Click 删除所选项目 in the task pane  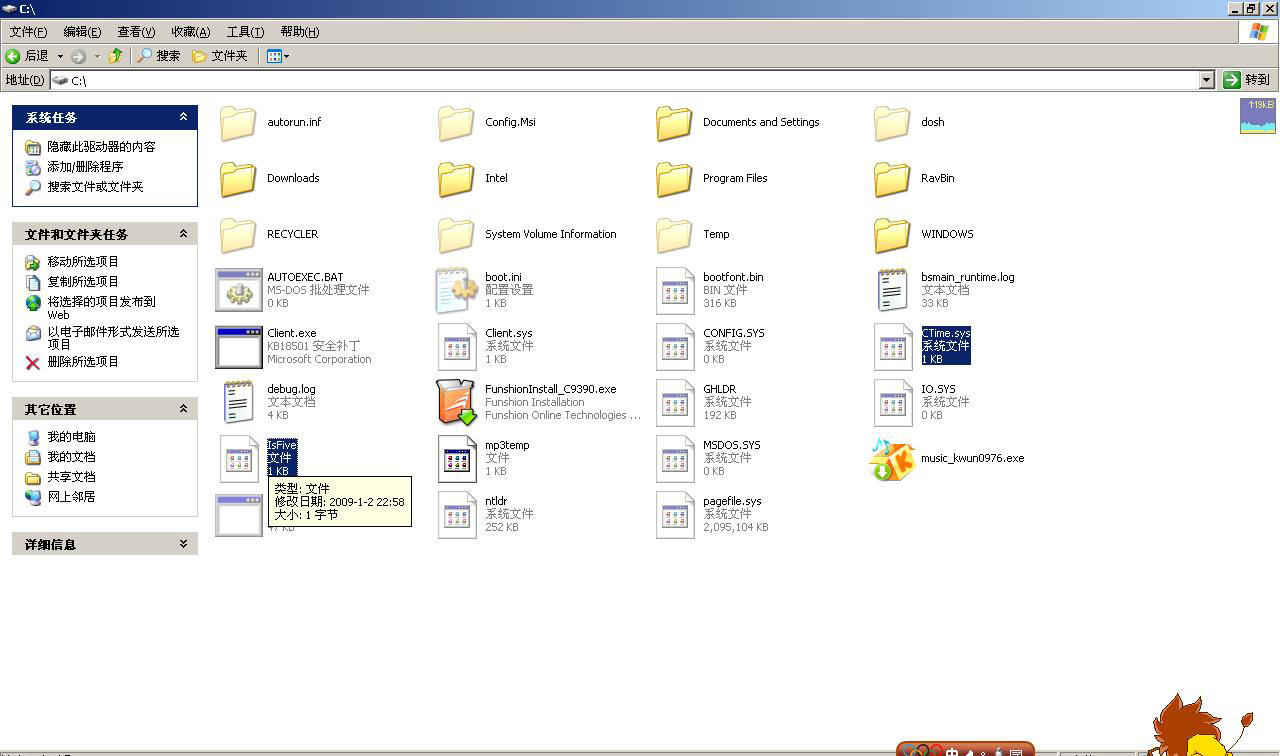pyautogui.click(x=83, y=362)
